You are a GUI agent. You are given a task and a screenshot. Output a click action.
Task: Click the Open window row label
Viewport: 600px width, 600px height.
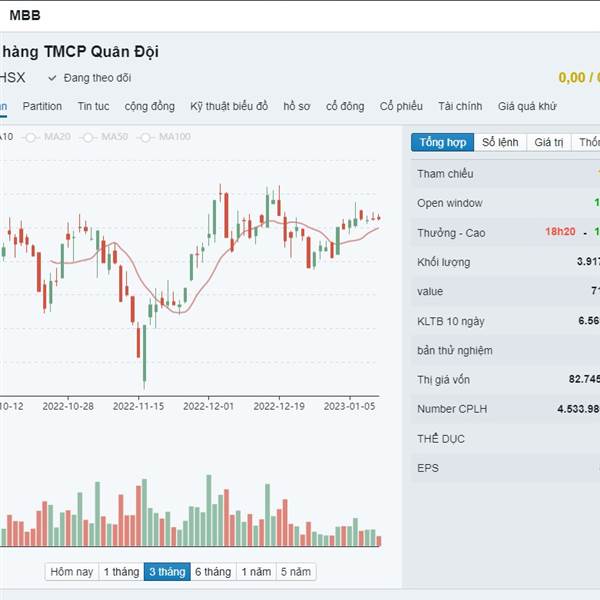point(450,203)
